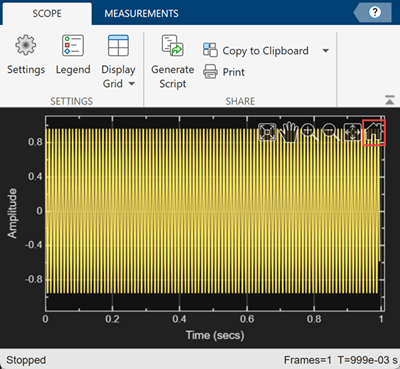Click the T=999e-03 s status entry

[x=367, y=360]
